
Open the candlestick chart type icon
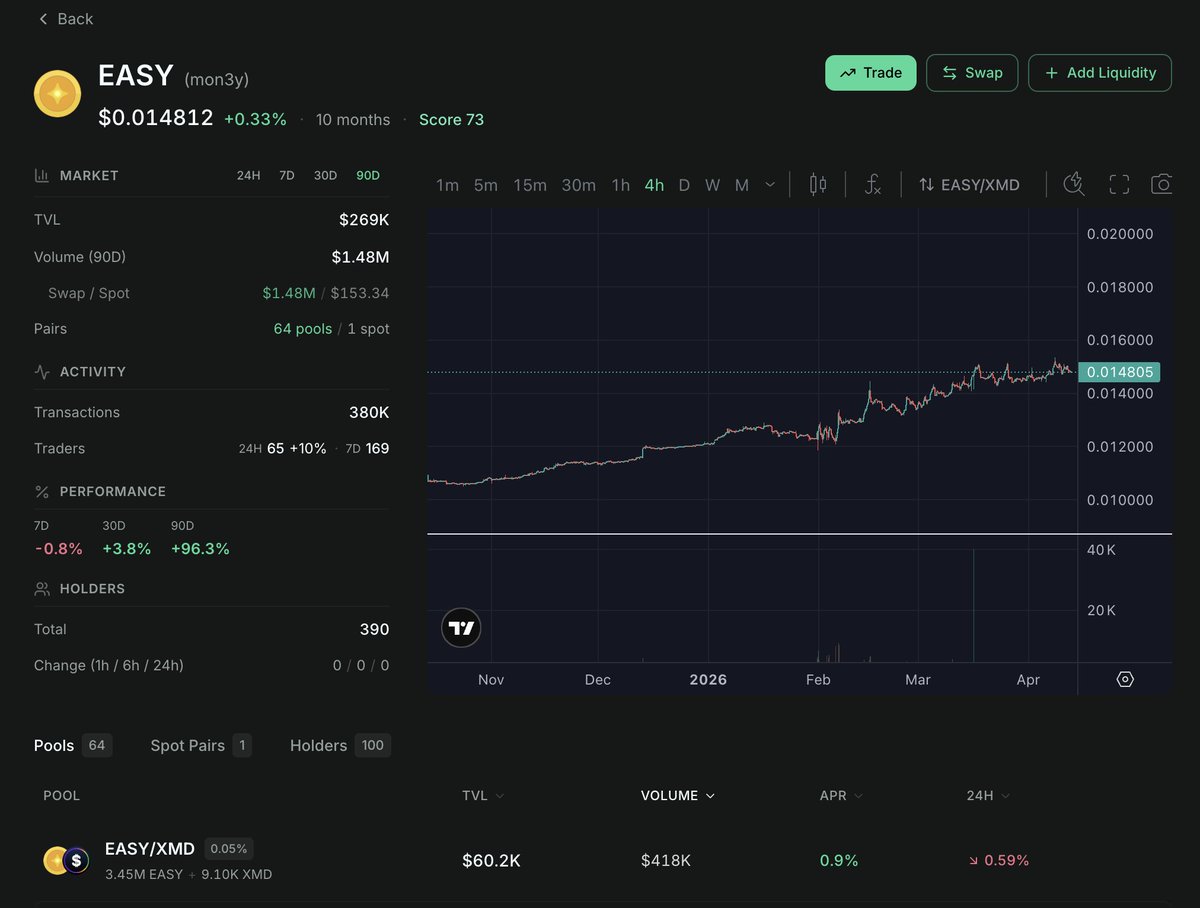click(818, 184)
